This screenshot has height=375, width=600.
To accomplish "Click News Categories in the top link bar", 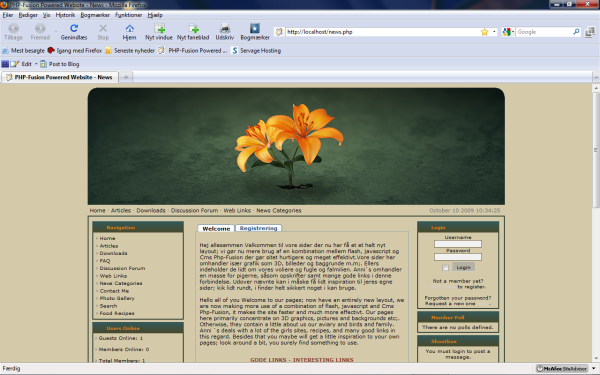I will click(279, 210).
